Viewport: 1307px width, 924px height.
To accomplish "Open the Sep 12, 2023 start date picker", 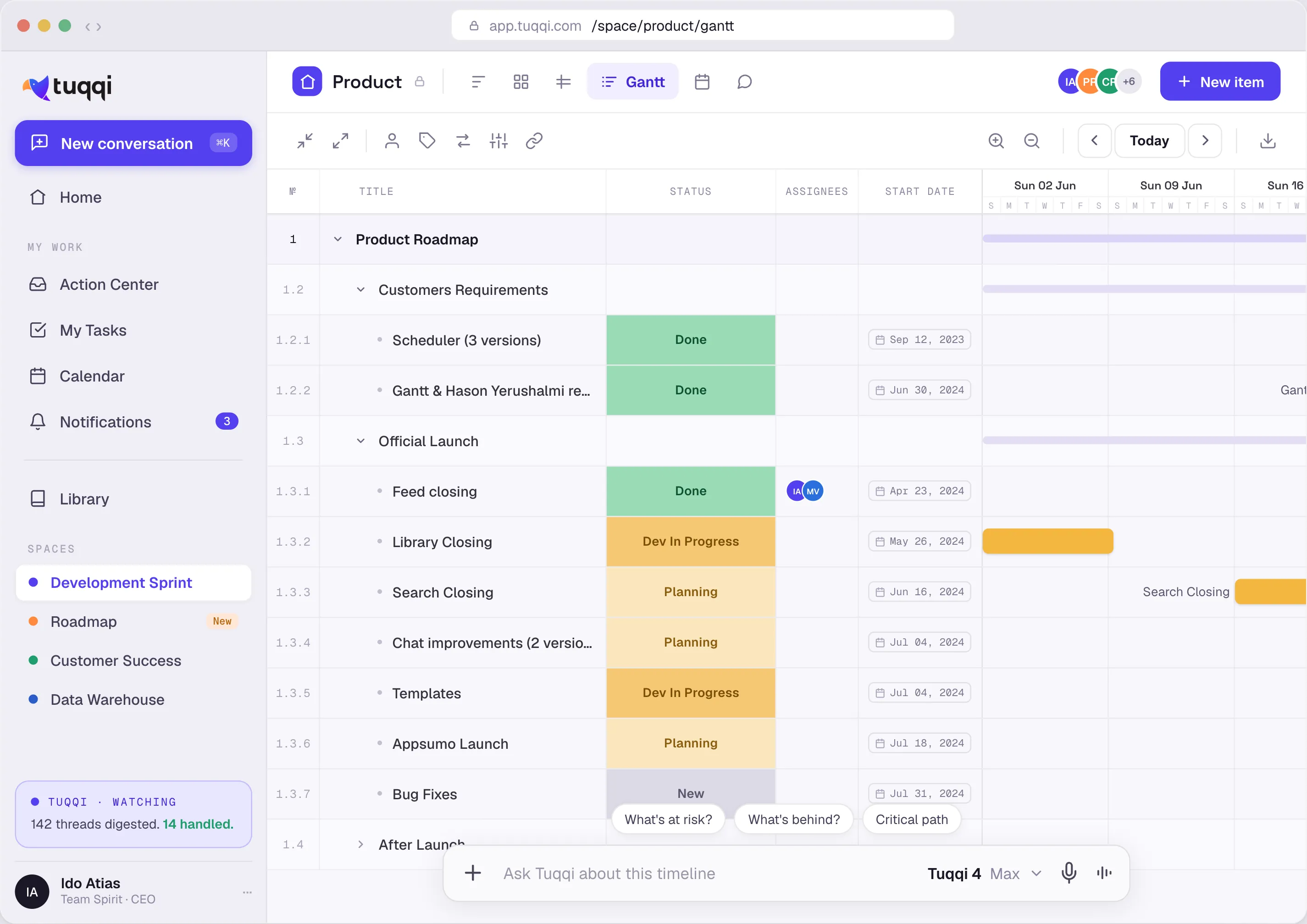I will pos(919,340).
